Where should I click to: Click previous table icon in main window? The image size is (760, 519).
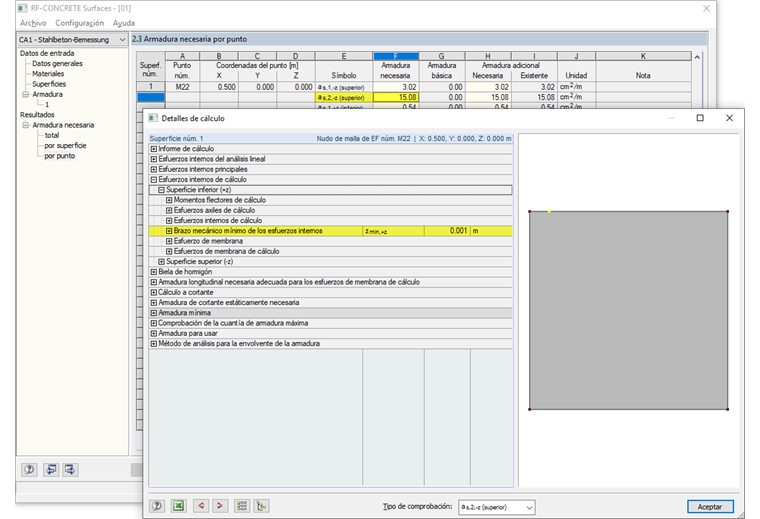click(x=51, y=470)
